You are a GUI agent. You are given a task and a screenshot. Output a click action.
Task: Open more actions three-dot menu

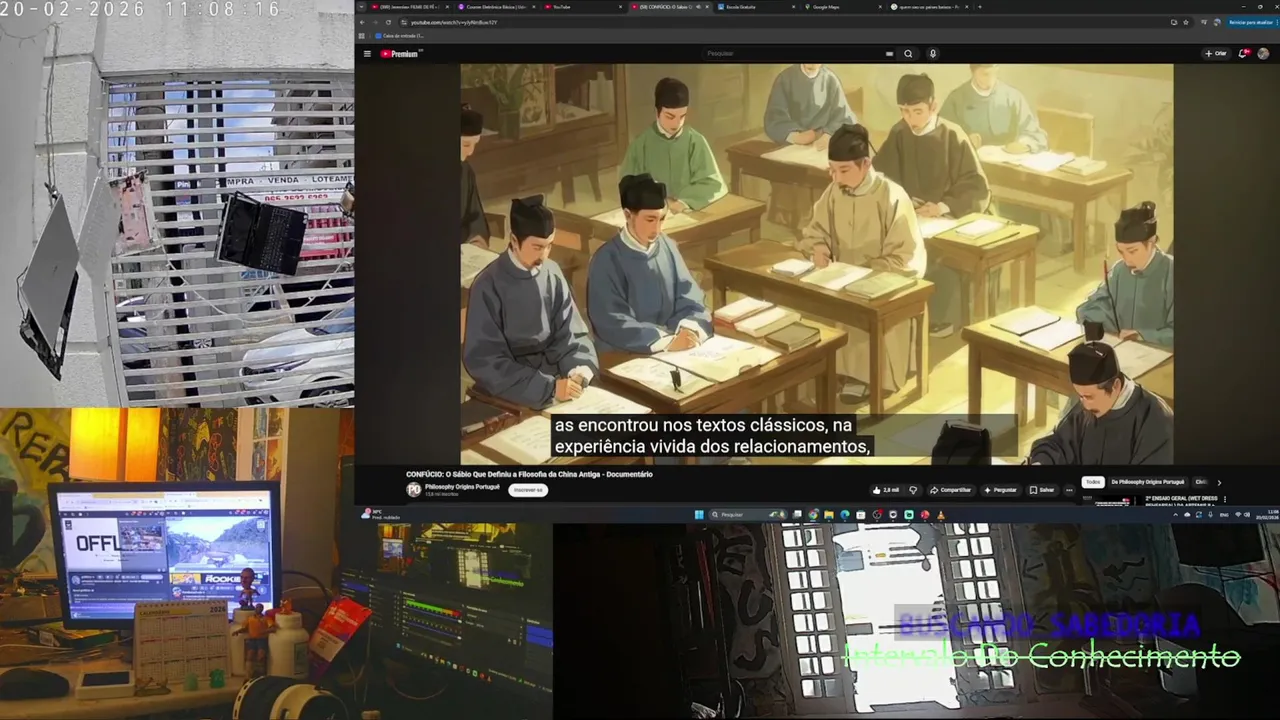[x=1069, y=490]
